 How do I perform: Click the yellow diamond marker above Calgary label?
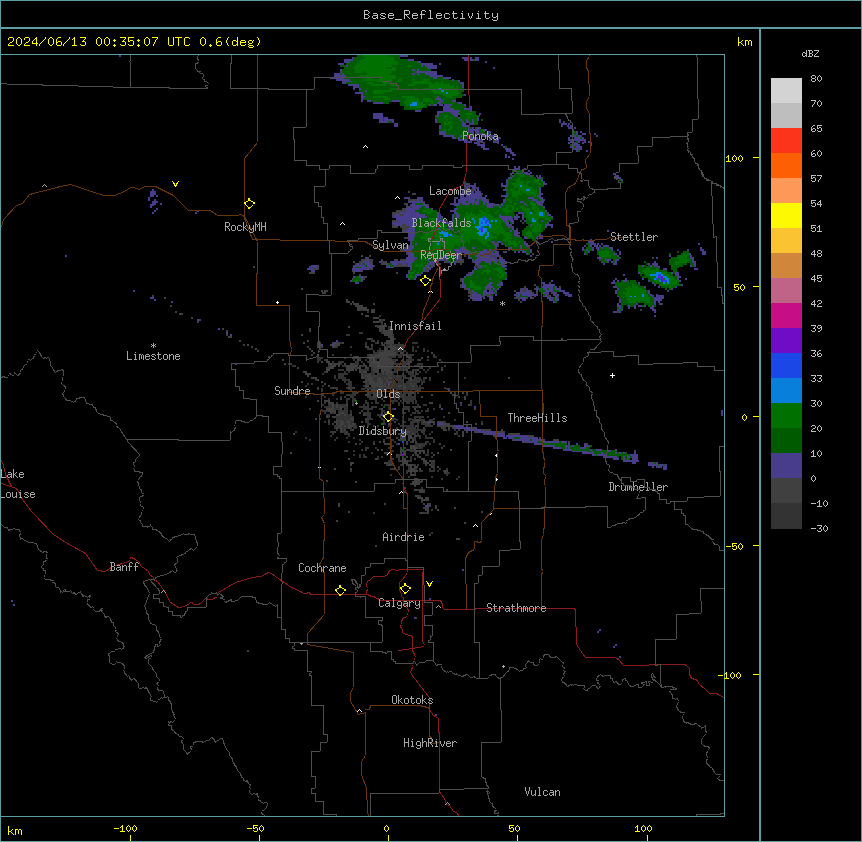tap(405, 589)
